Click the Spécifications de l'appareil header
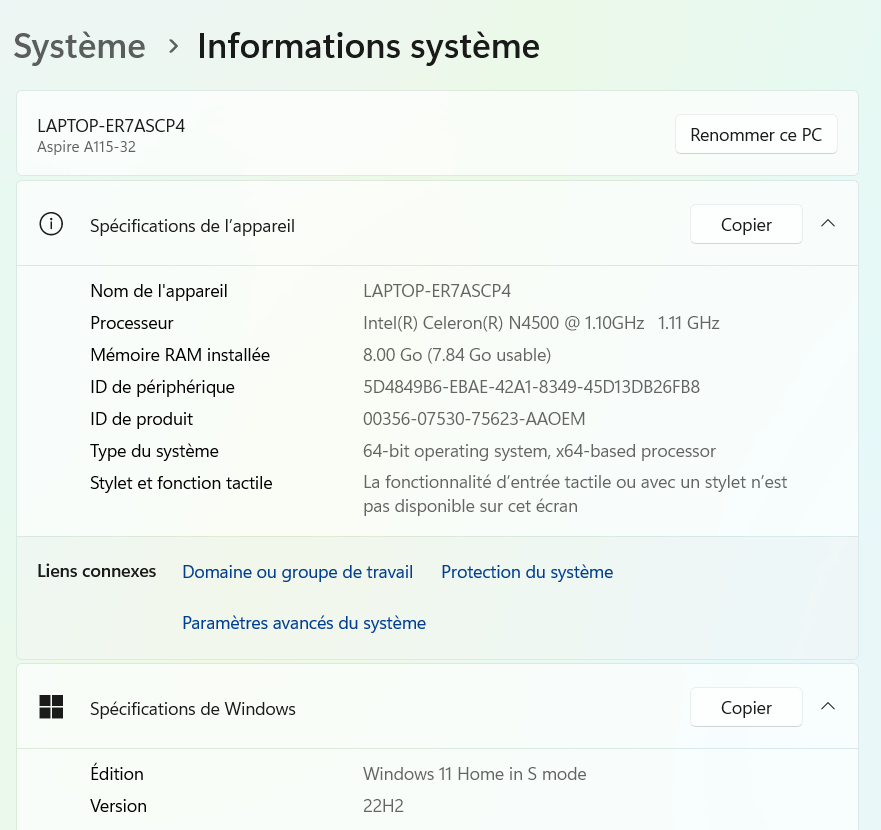881x830 pixels. point(192,226)
